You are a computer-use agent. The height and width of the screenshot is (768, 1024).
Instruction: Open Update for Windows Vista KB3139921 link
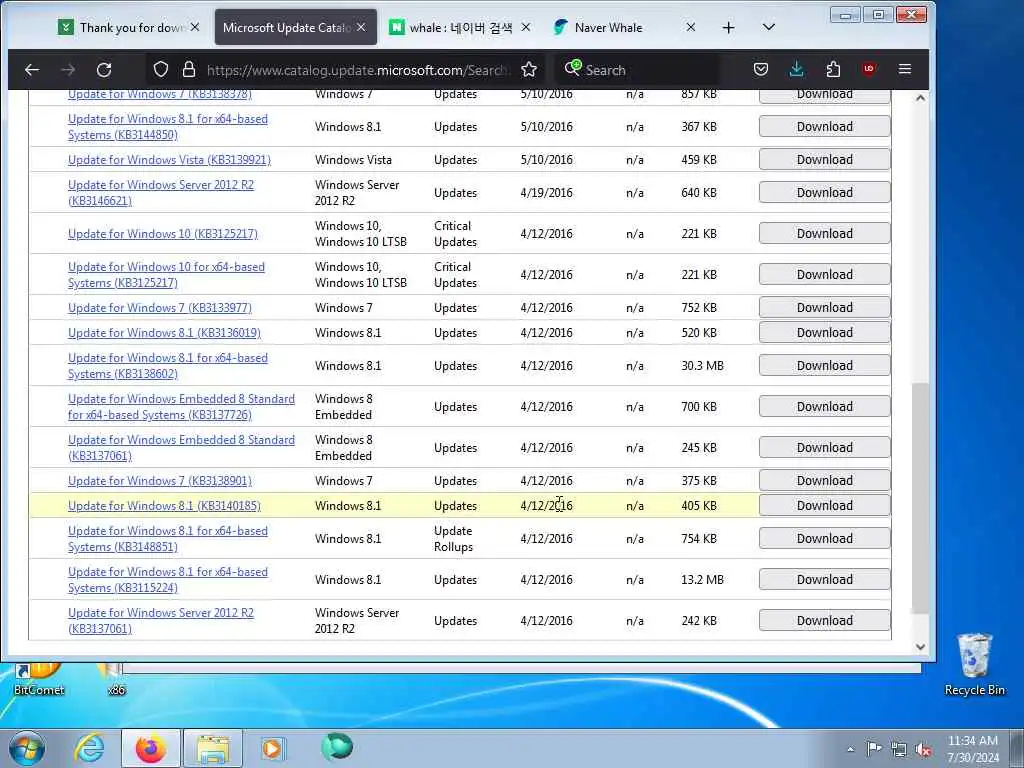click(169, 159)
